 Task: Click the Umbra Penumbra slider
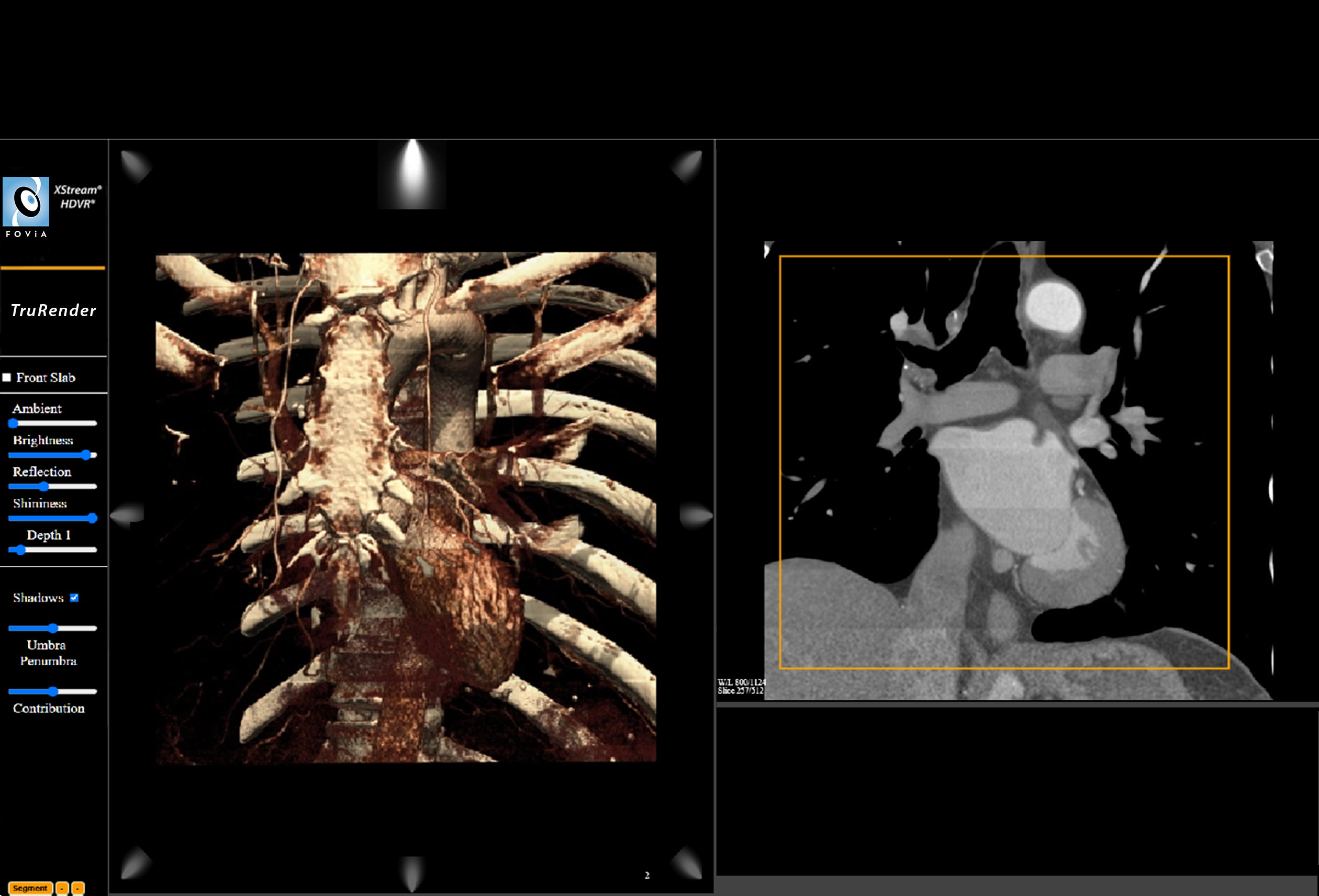pyautogui.click(x=53, y=628)
